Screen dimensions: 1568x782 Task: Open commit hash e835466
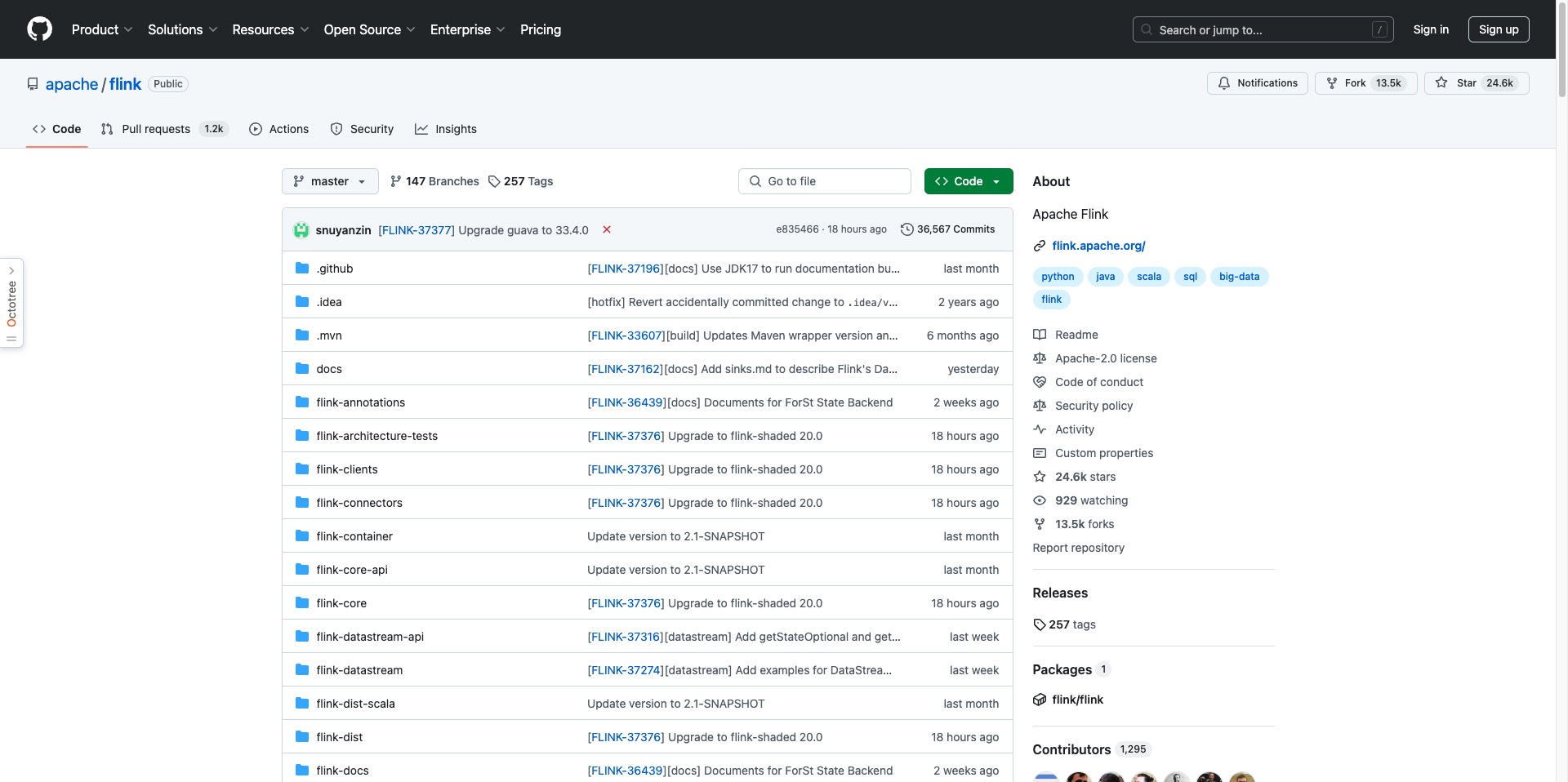tap(797, 229)
